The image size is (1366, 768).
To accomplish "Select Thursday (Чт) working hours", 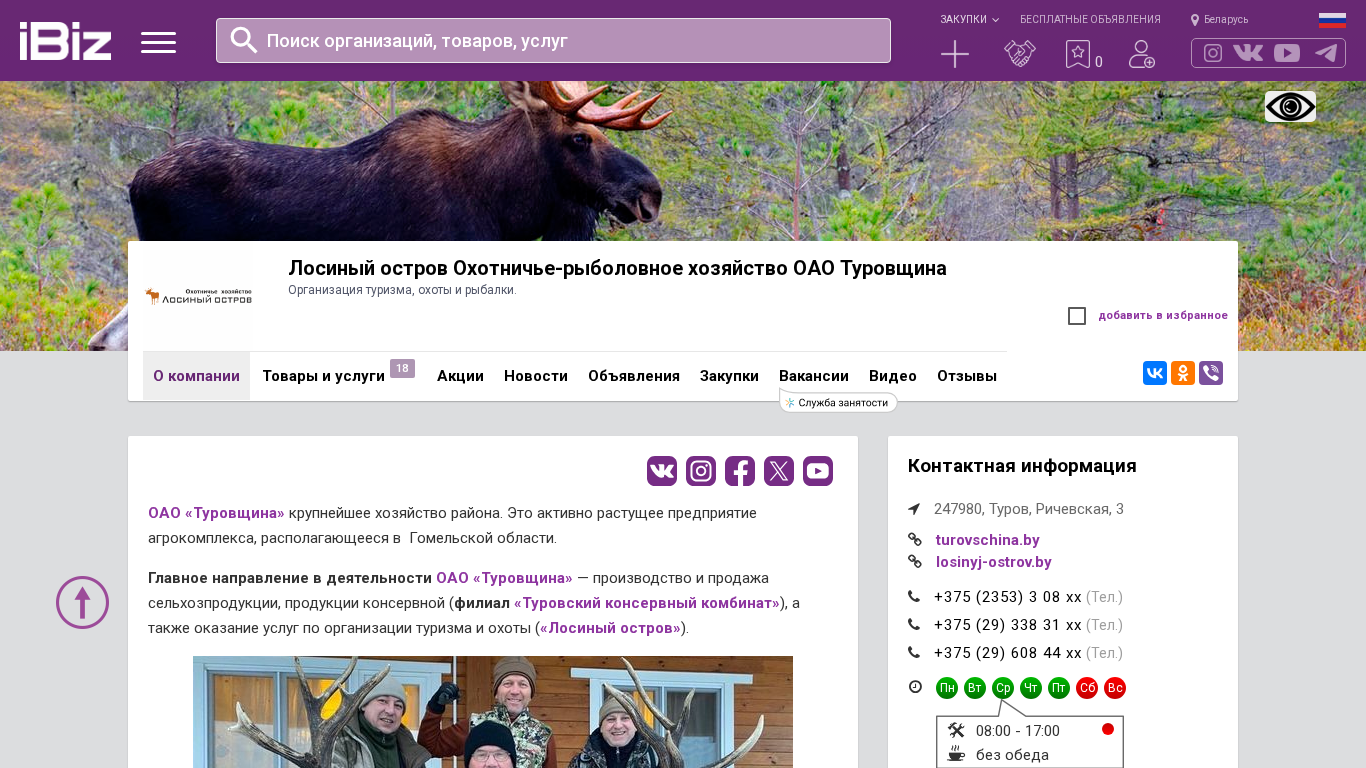I will [1031, 688].
